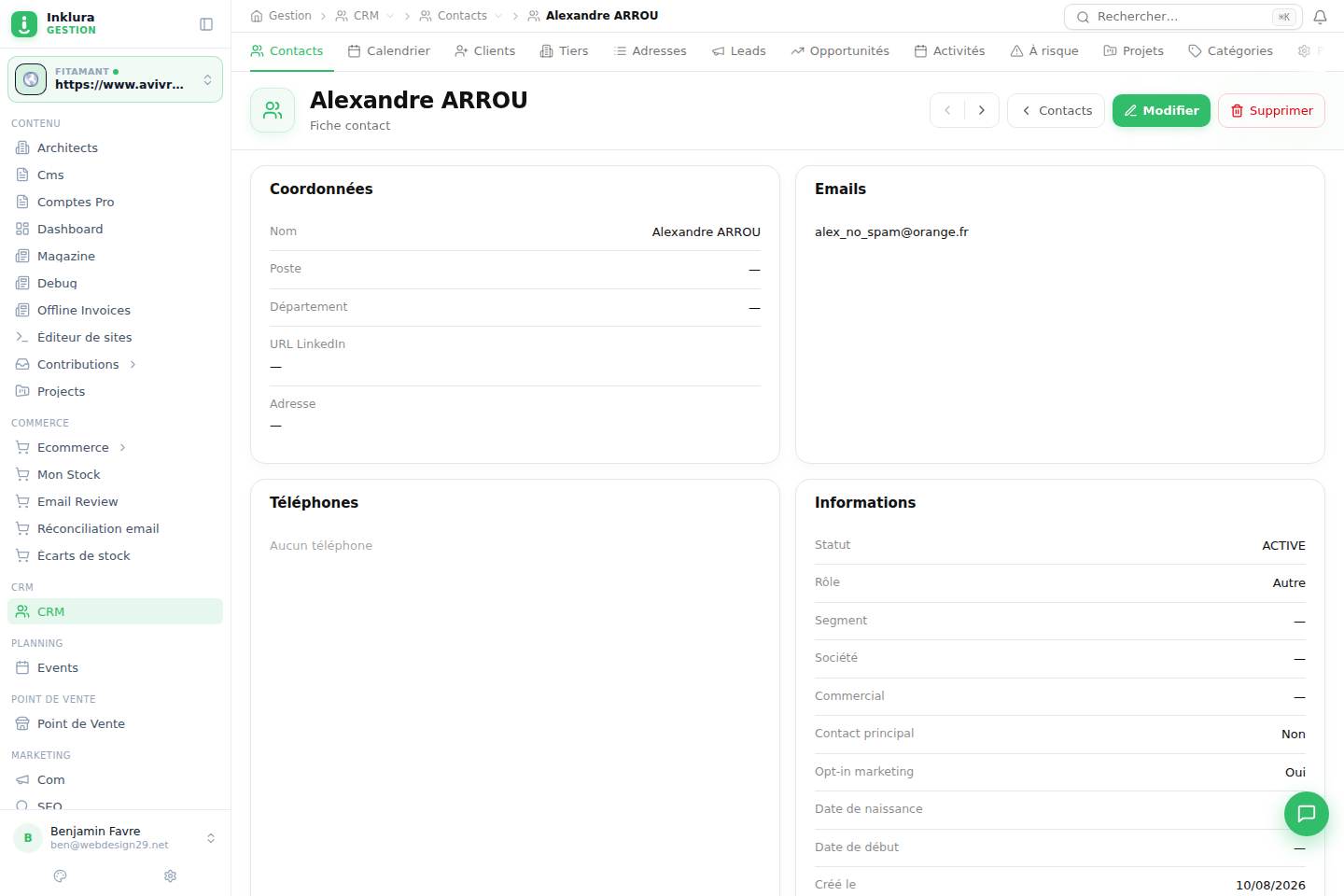The width and height of the screenshot is (1344, 896).
Task: Expand the Contributions submenu
Action: [x=133, y=364]
